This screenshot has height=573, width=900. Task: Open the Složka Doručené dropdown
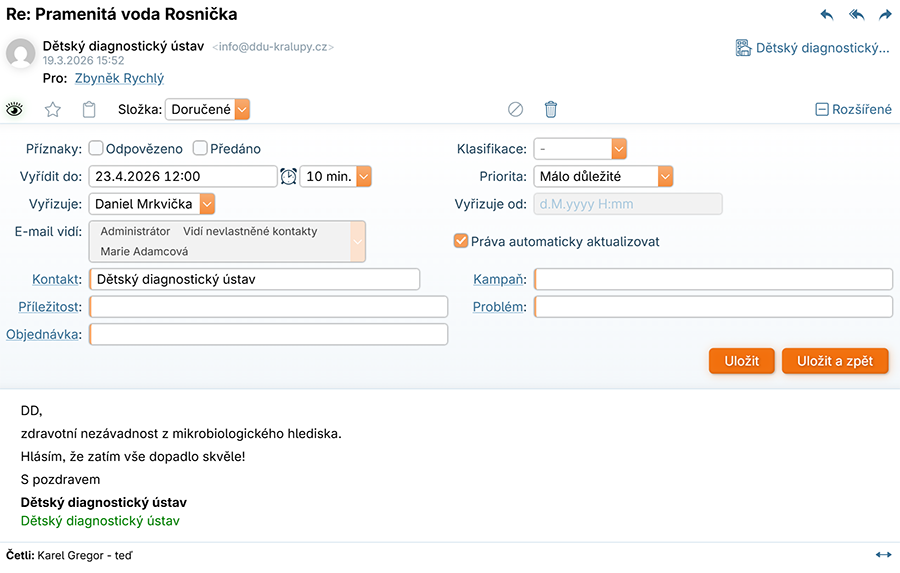tap(241, 110)
